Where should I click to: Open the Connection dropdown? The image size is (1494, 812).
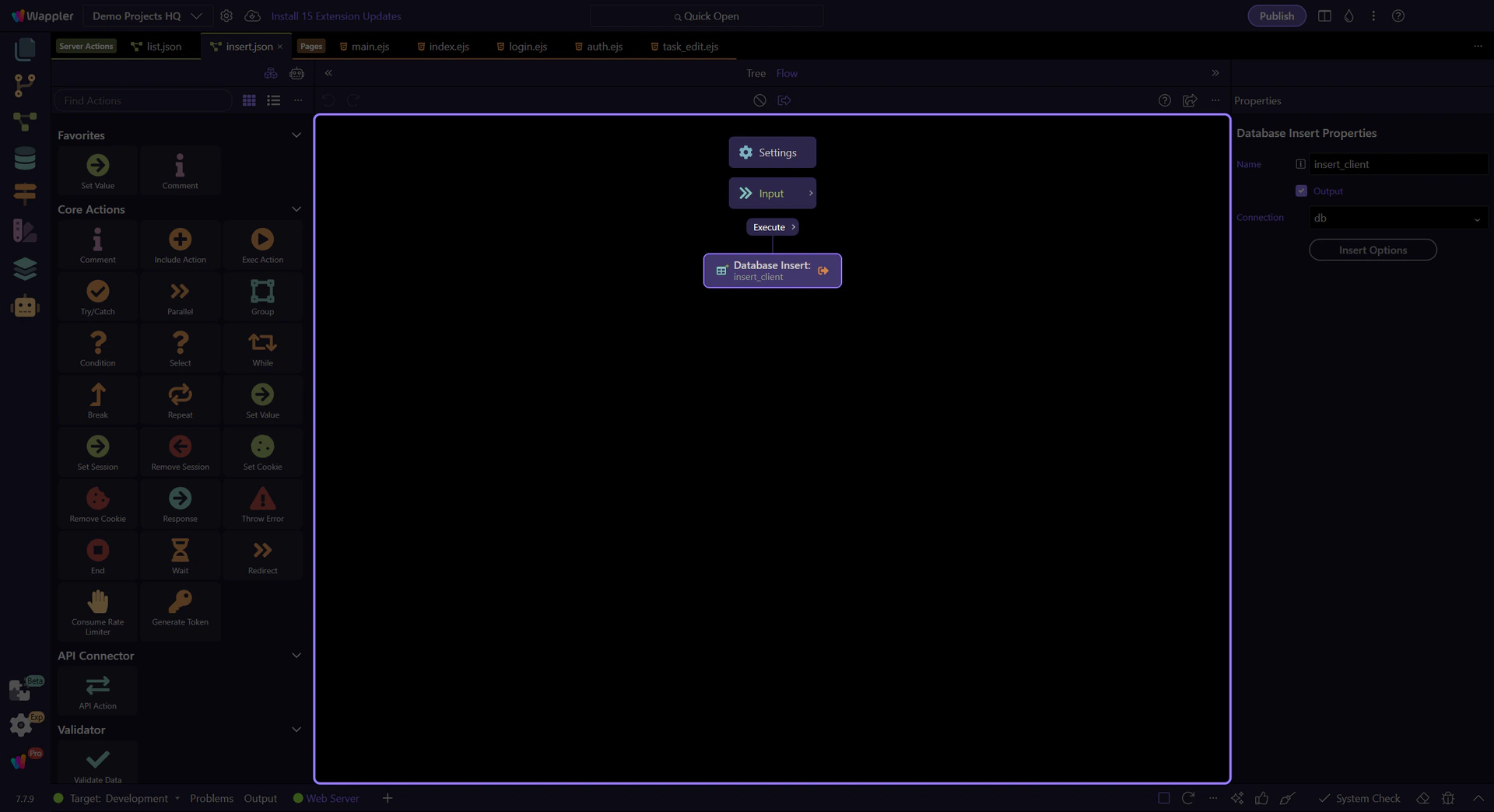tap(1398, 219)
